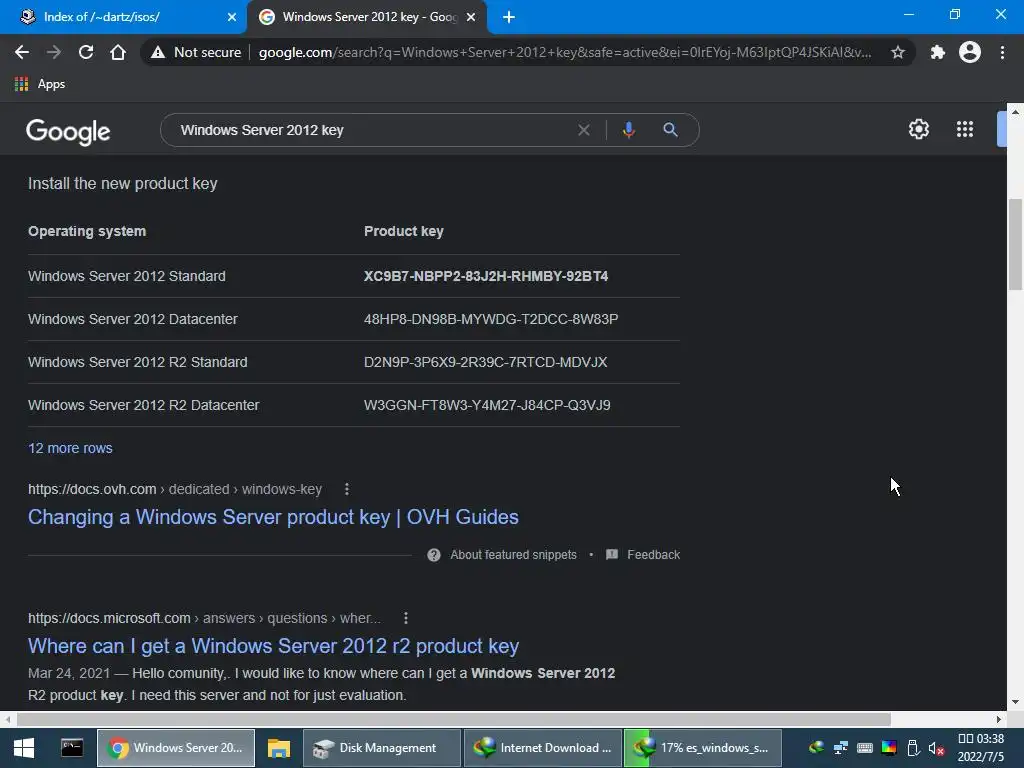This screenshot has width=1024, height=768.
Task: Click the Feedback link
Action: point(654,555)
